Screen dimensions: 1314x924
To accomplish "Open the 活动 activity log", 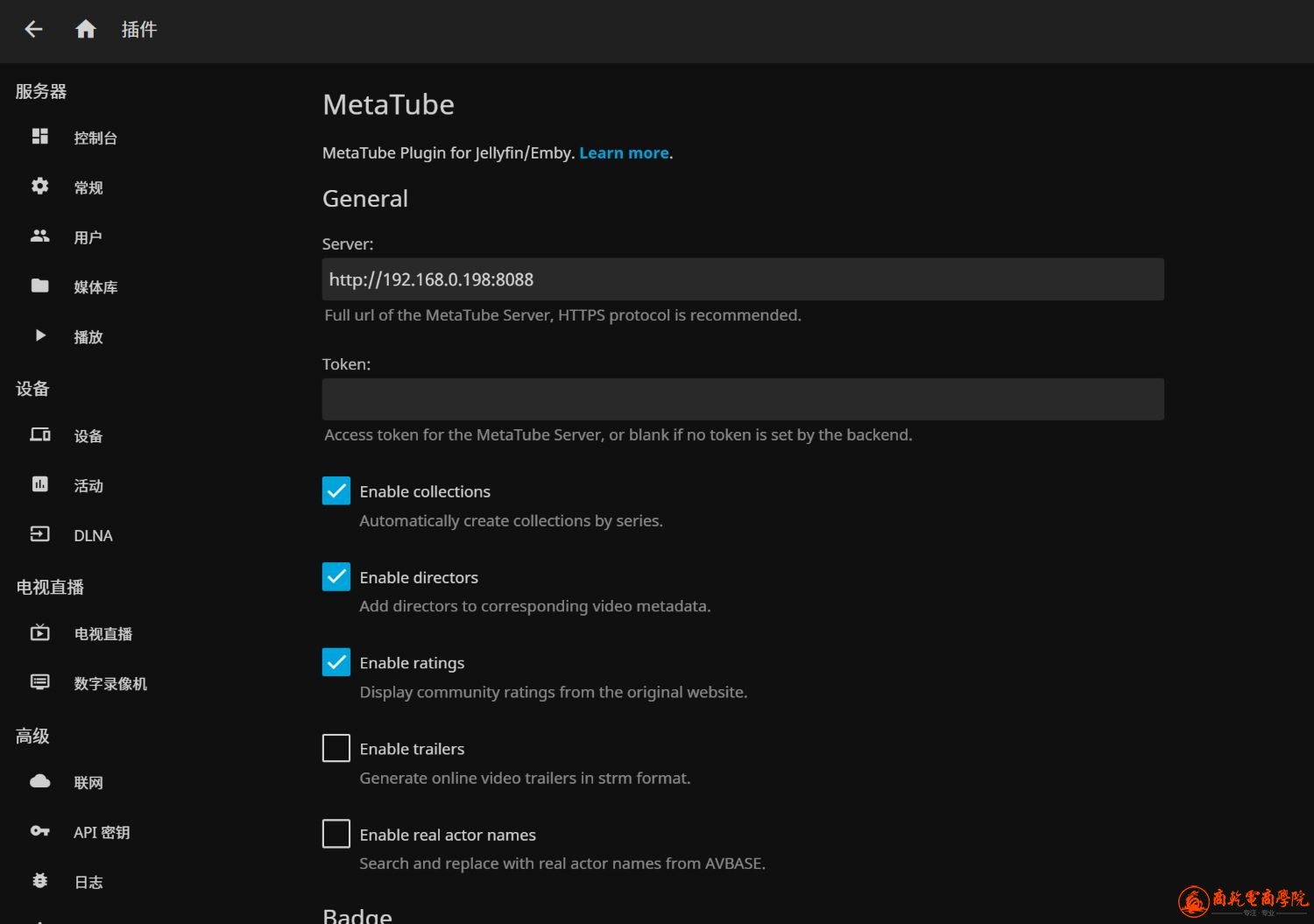I will click(88, 485).
